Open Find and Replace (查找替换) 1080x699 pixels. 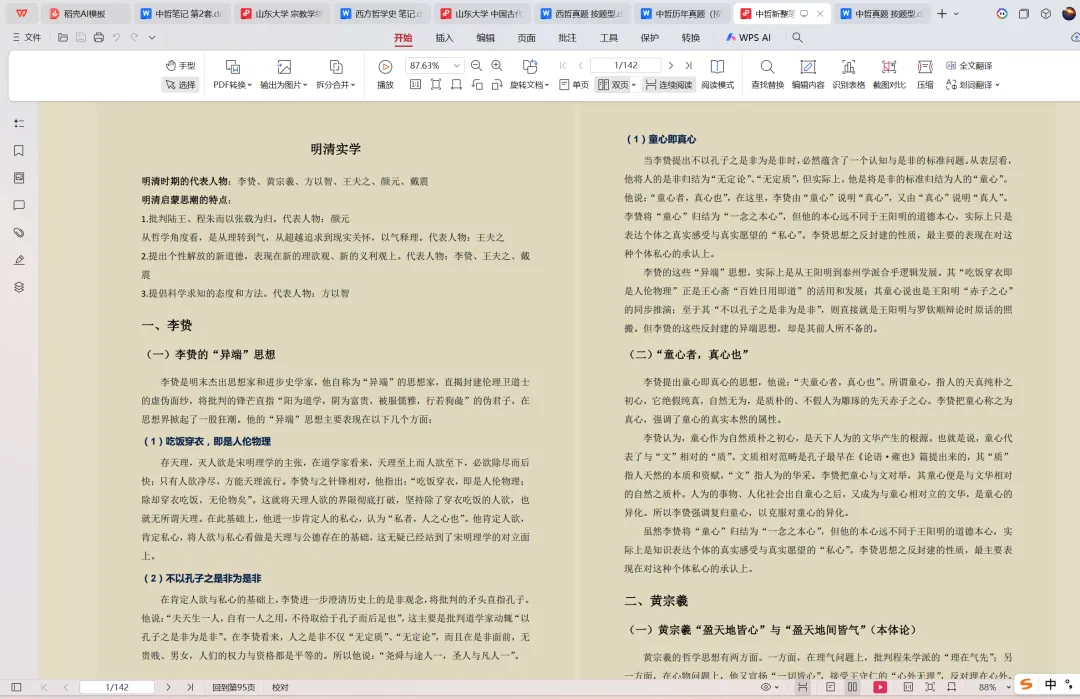point(768,74)
